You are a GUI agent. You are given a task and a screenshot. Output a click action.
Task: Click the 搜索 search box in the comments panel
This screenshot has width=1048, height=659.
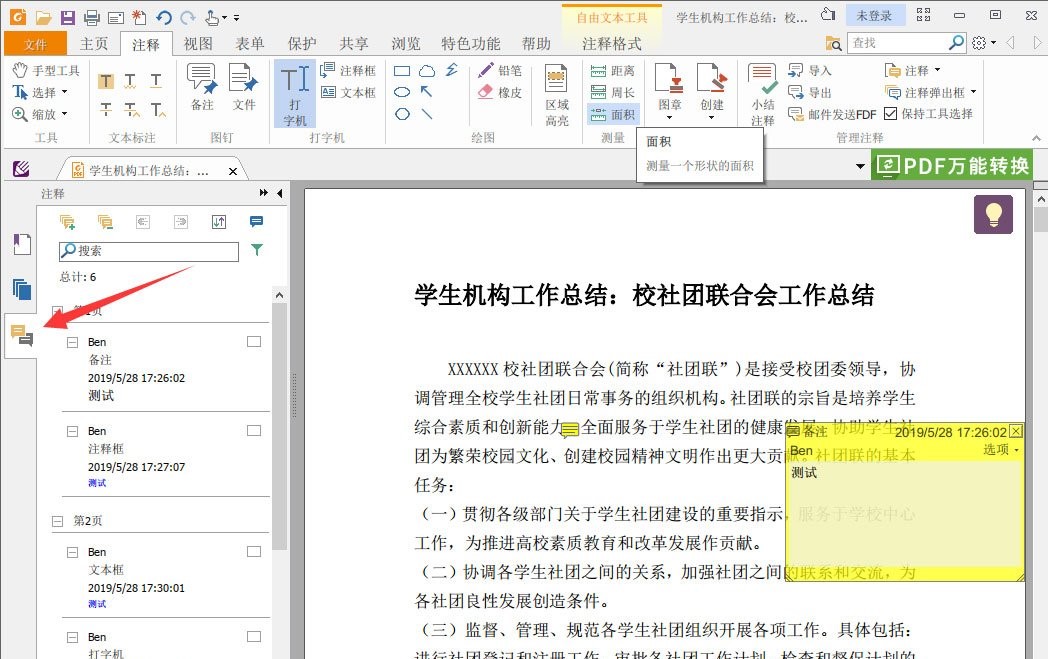[x=148, y=251]
